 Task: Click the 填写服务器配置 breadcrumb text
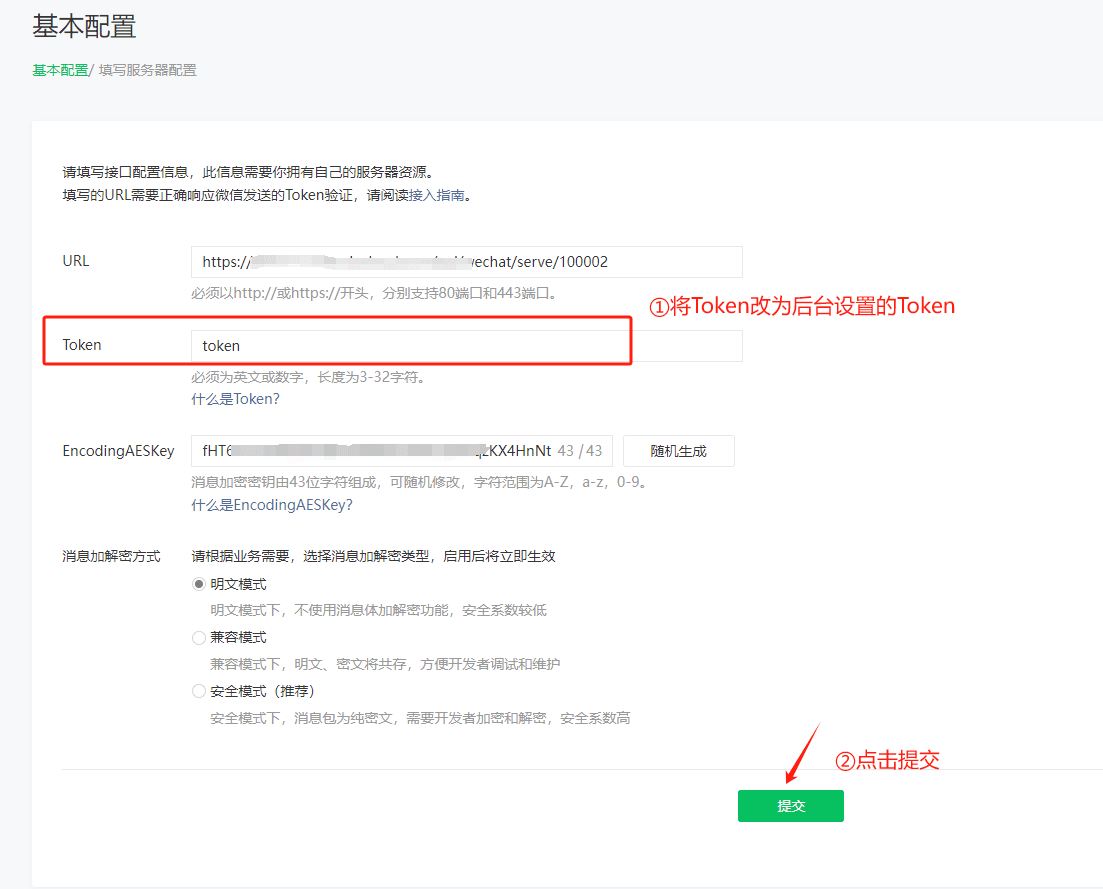[x=147, y=70]
